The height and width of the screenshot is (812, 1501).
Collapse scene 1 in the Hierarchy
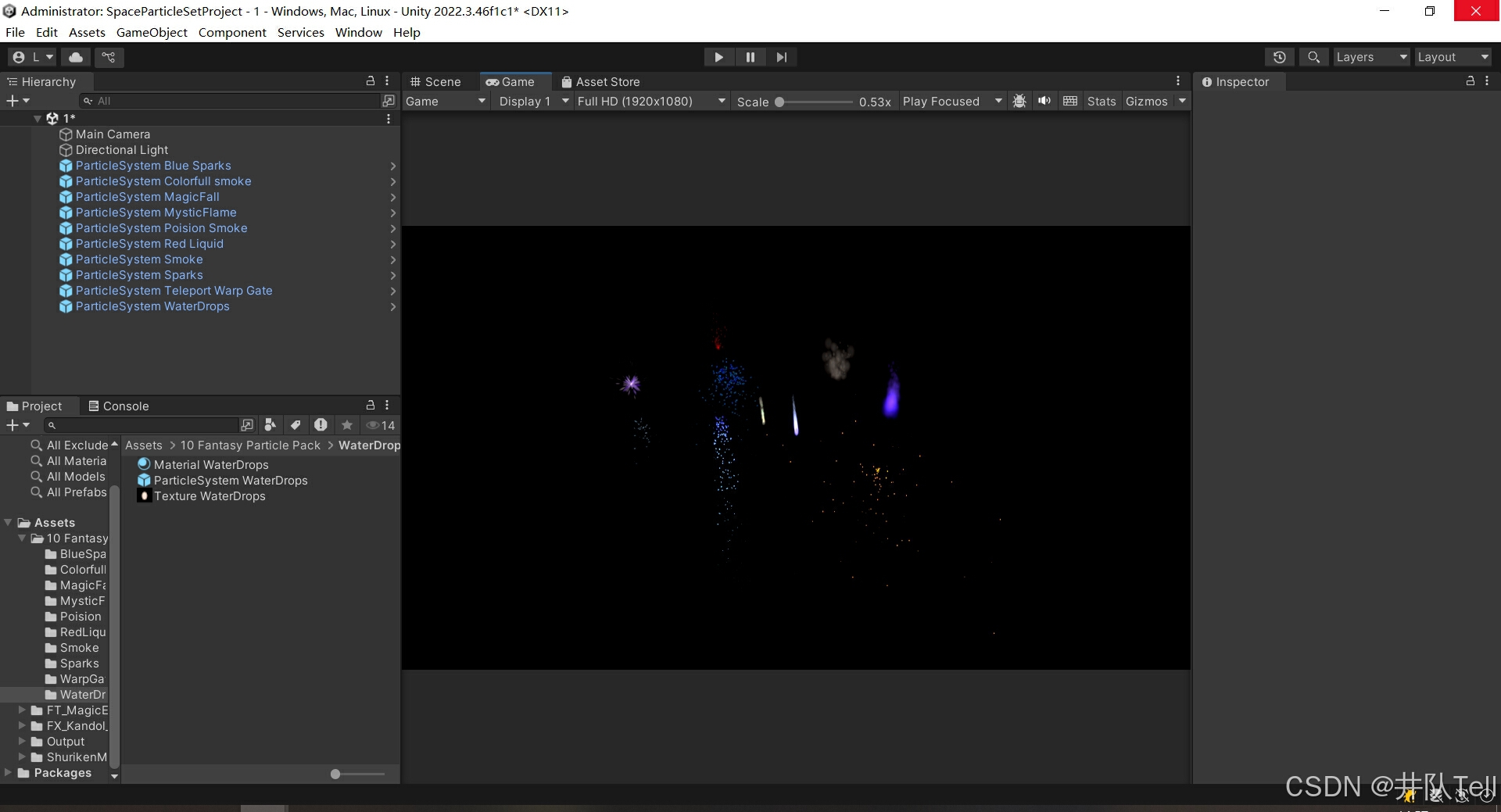[x=38, y=119]
